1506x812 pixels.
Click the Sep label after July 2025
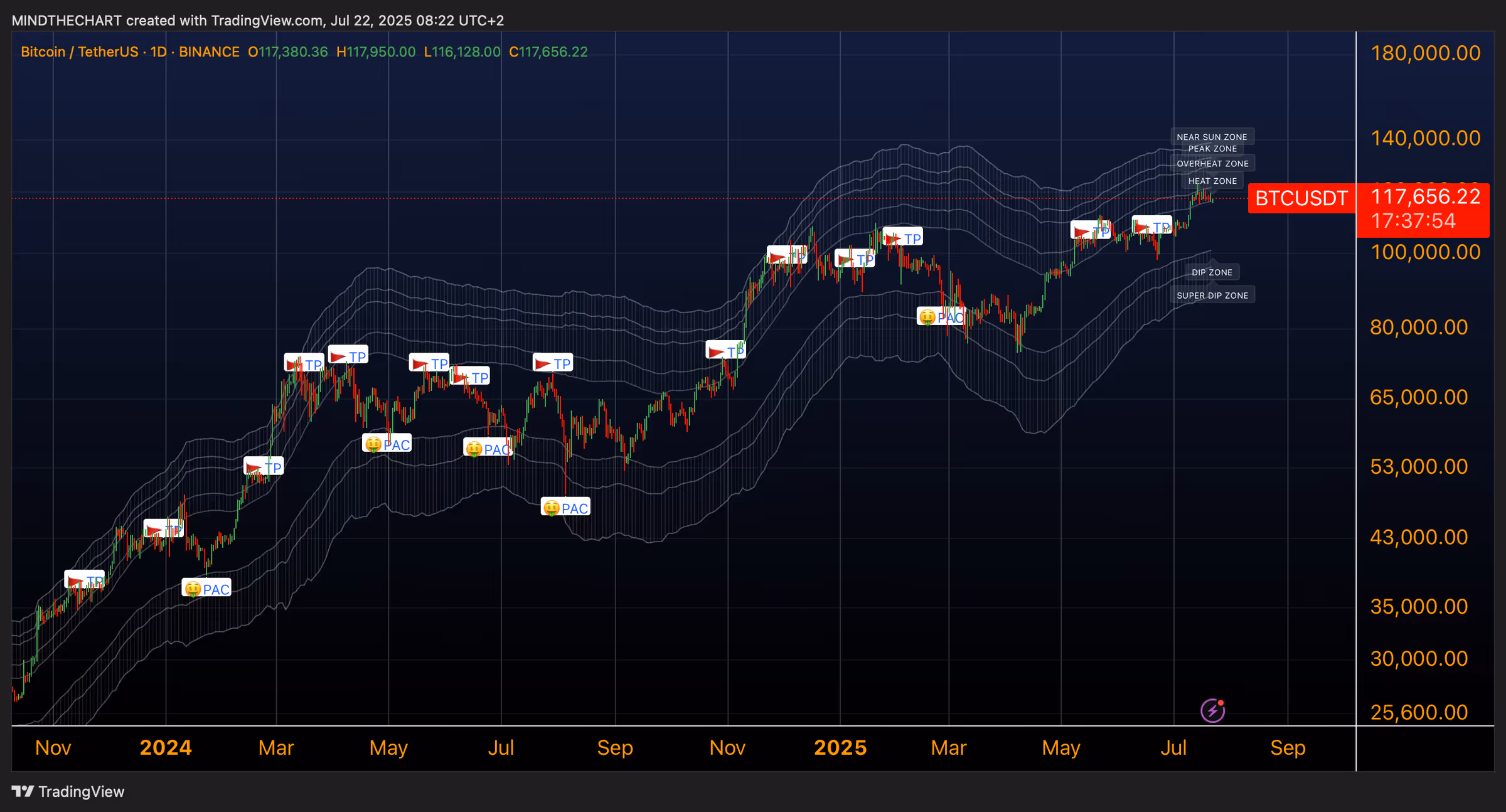[1288, 748]
